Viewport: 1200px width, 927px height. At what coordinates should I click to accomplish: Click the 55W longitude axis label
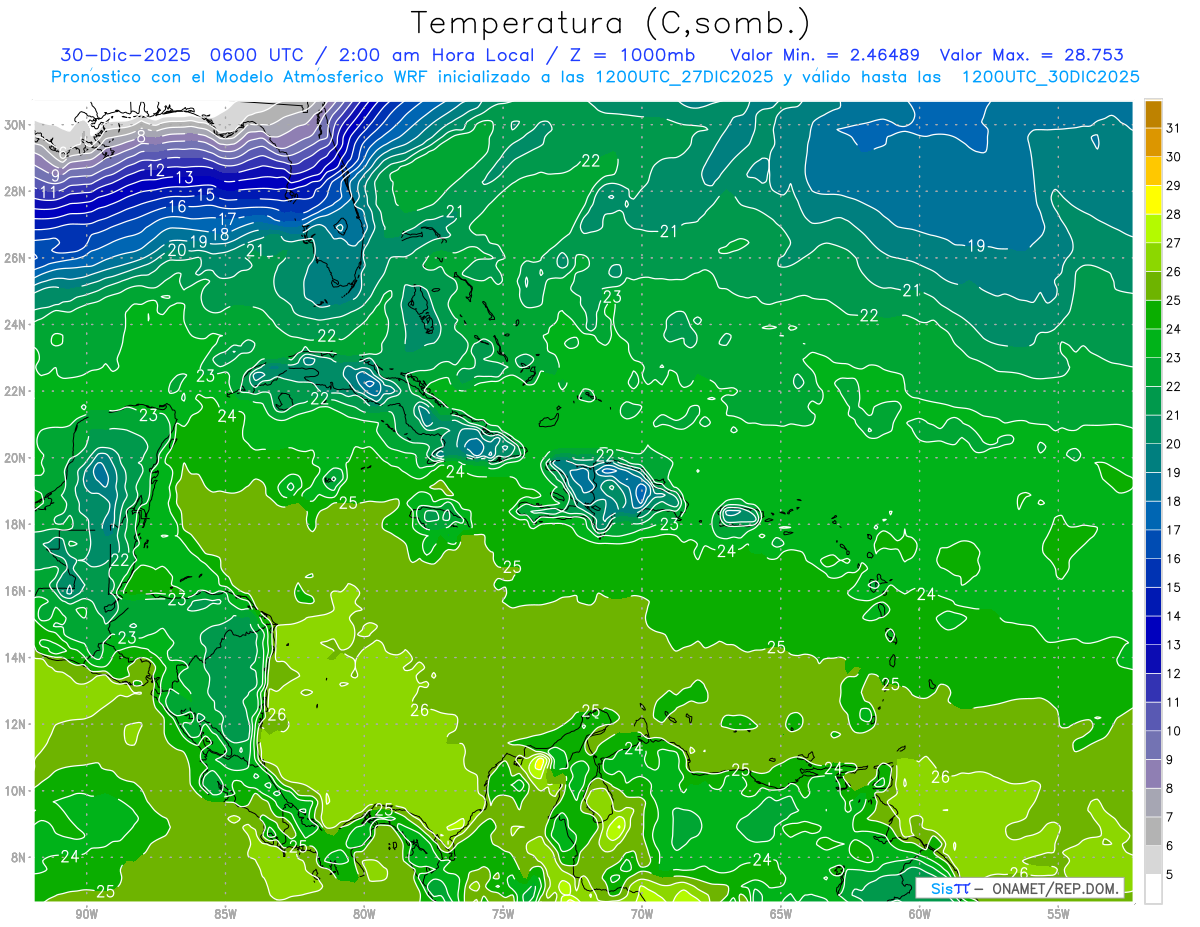click(1059, 914)
